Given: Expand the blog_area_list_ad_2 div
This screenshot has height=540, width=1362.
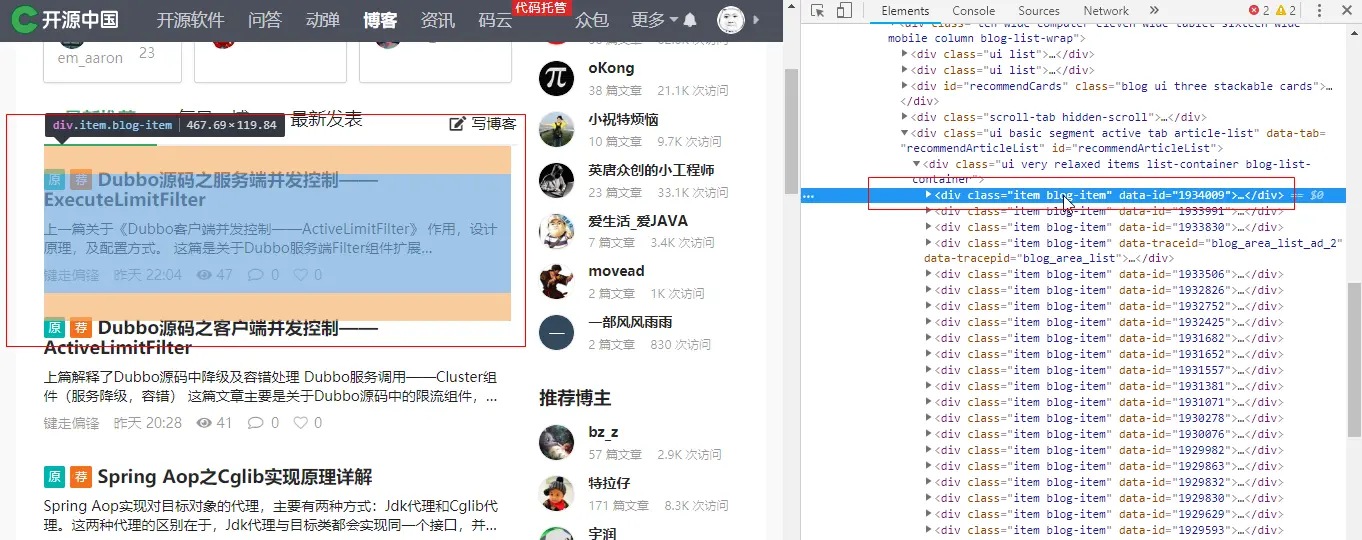Looking at the screenshot, I should point(929,243).
